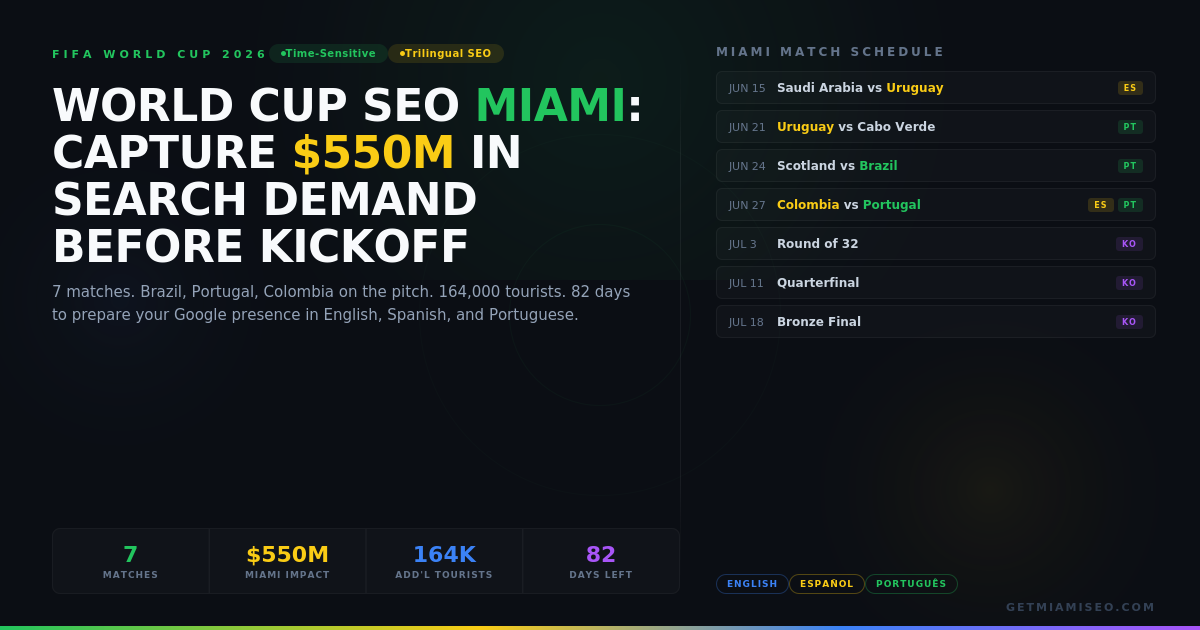Toggle the Trilingual SEO badge

coord(446,53)
